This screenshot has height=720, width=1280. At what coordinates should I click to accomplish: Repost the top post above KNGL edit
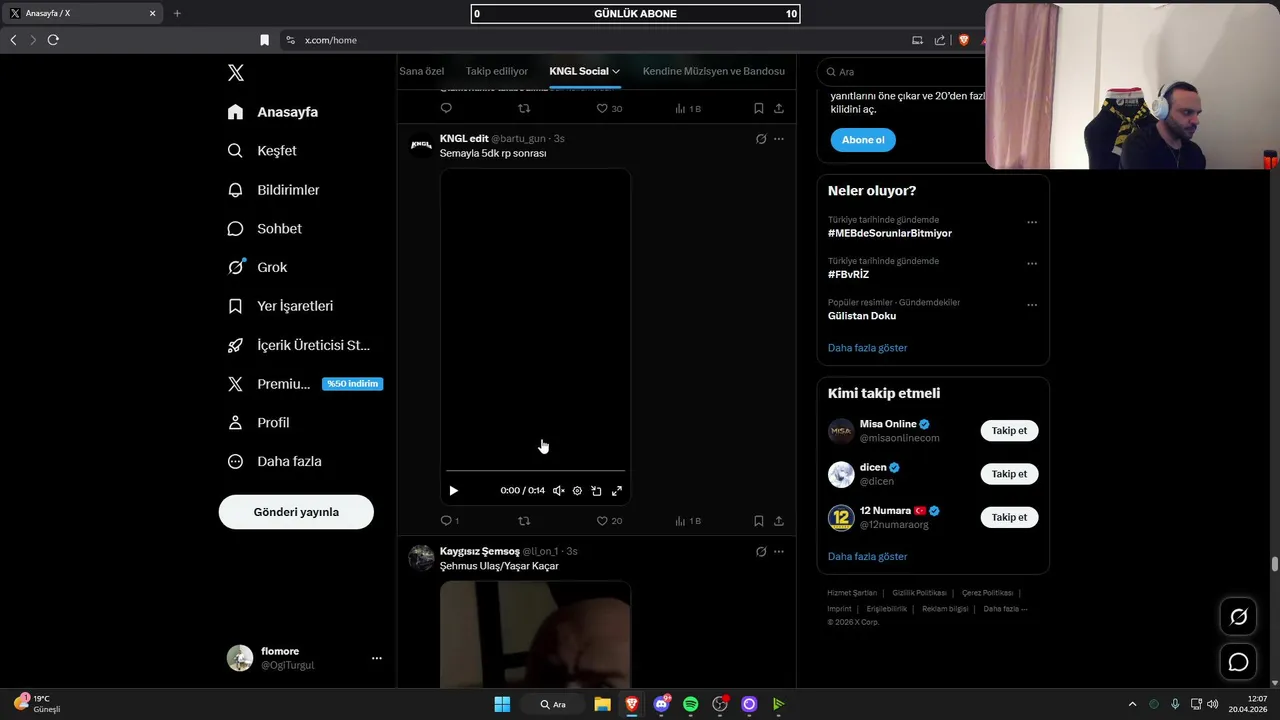524,108
